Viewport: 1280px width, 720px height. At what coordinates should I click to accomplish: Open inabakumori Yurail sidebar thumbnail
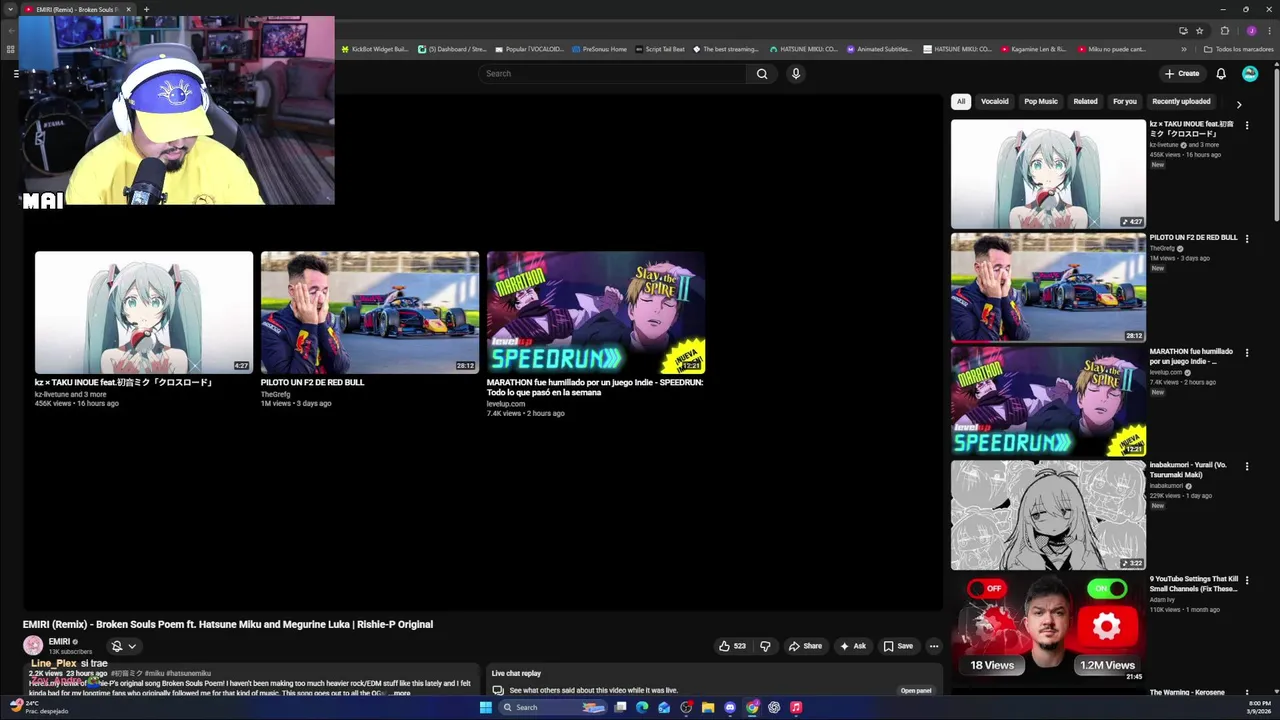tap(1048, 515)
